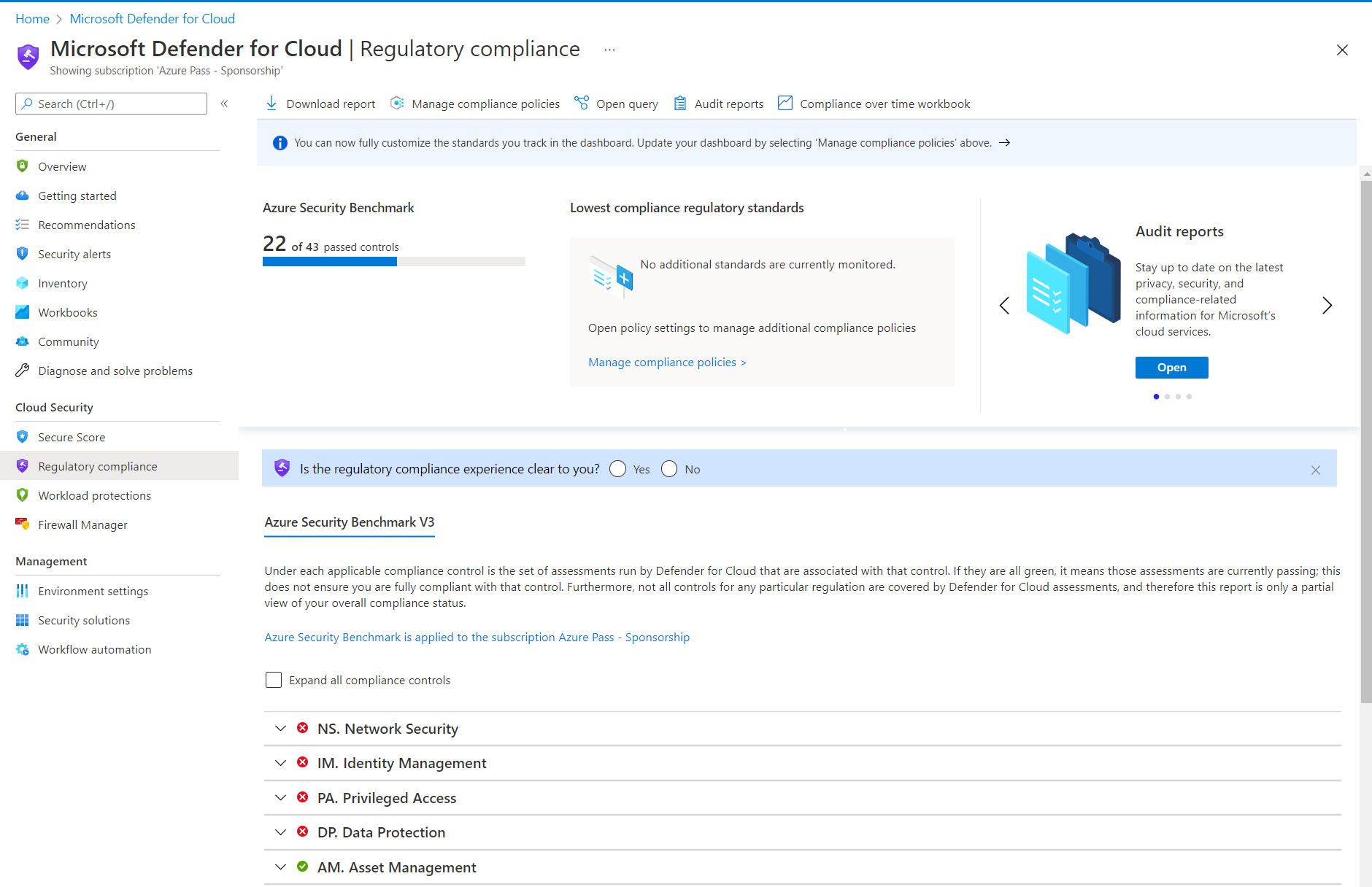Screen dimensions: 1372x887
Task: Click the Security solutions grid icon
Action: point(23,620)
